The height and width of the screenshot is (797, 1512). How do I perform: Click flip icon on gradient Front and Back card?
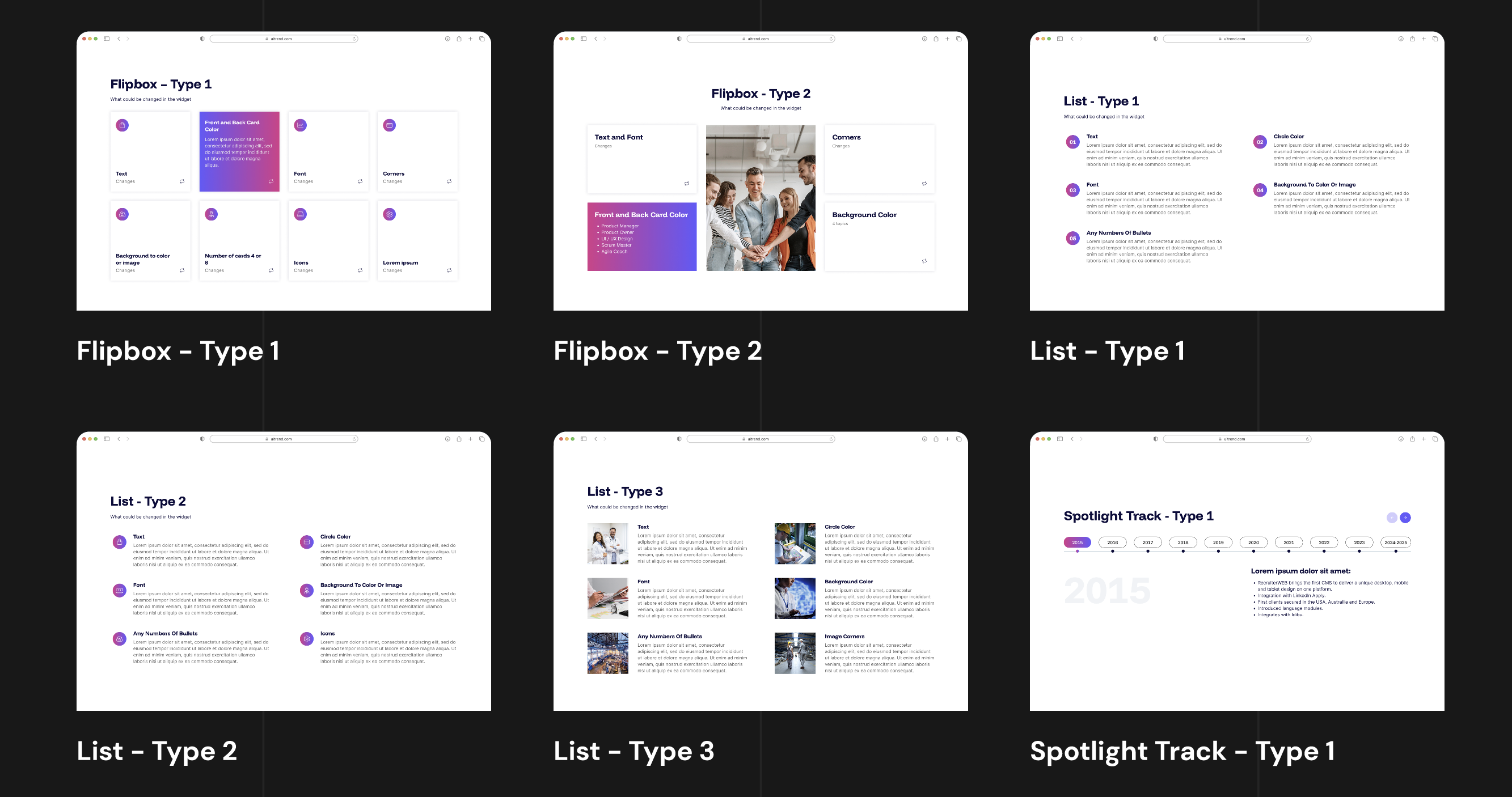(271, 181)
